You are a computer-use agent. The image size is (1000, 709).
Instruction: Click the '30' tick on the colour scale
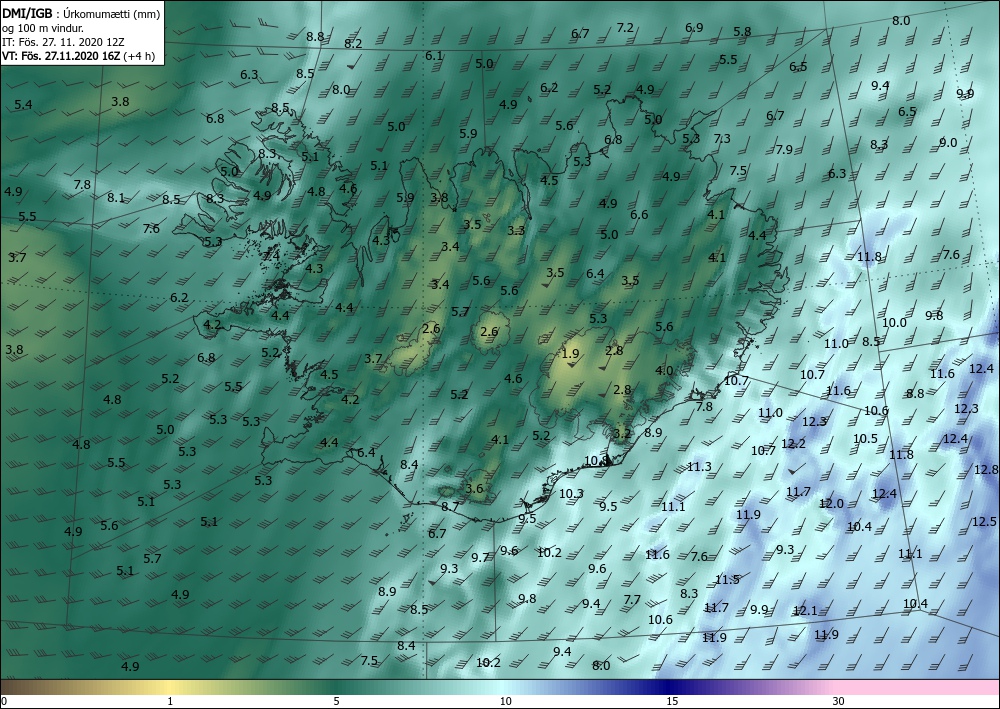point(839,701)
